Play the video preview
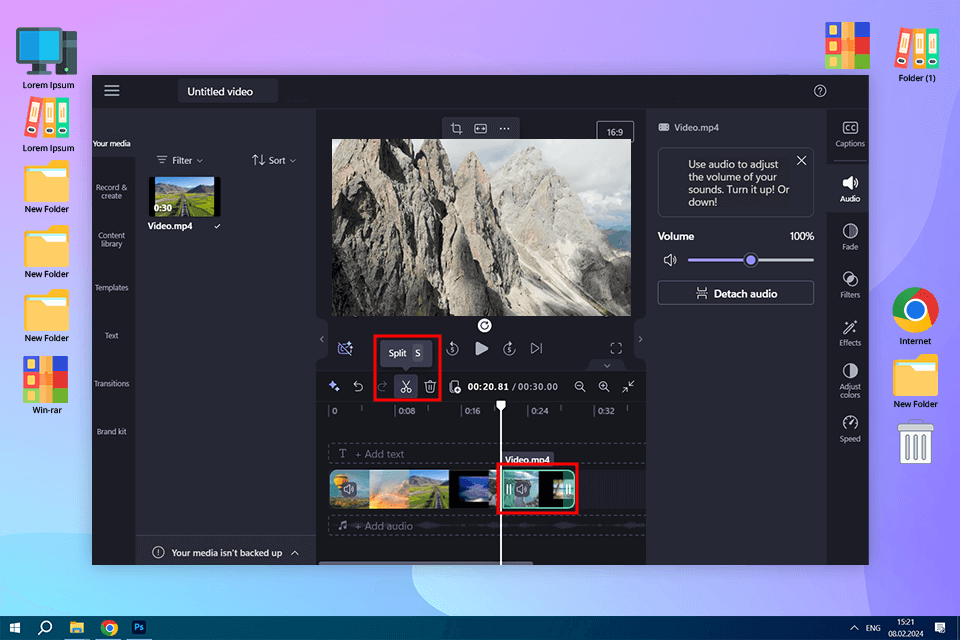Screen dimensions: 960x640 tap(482, 348)
